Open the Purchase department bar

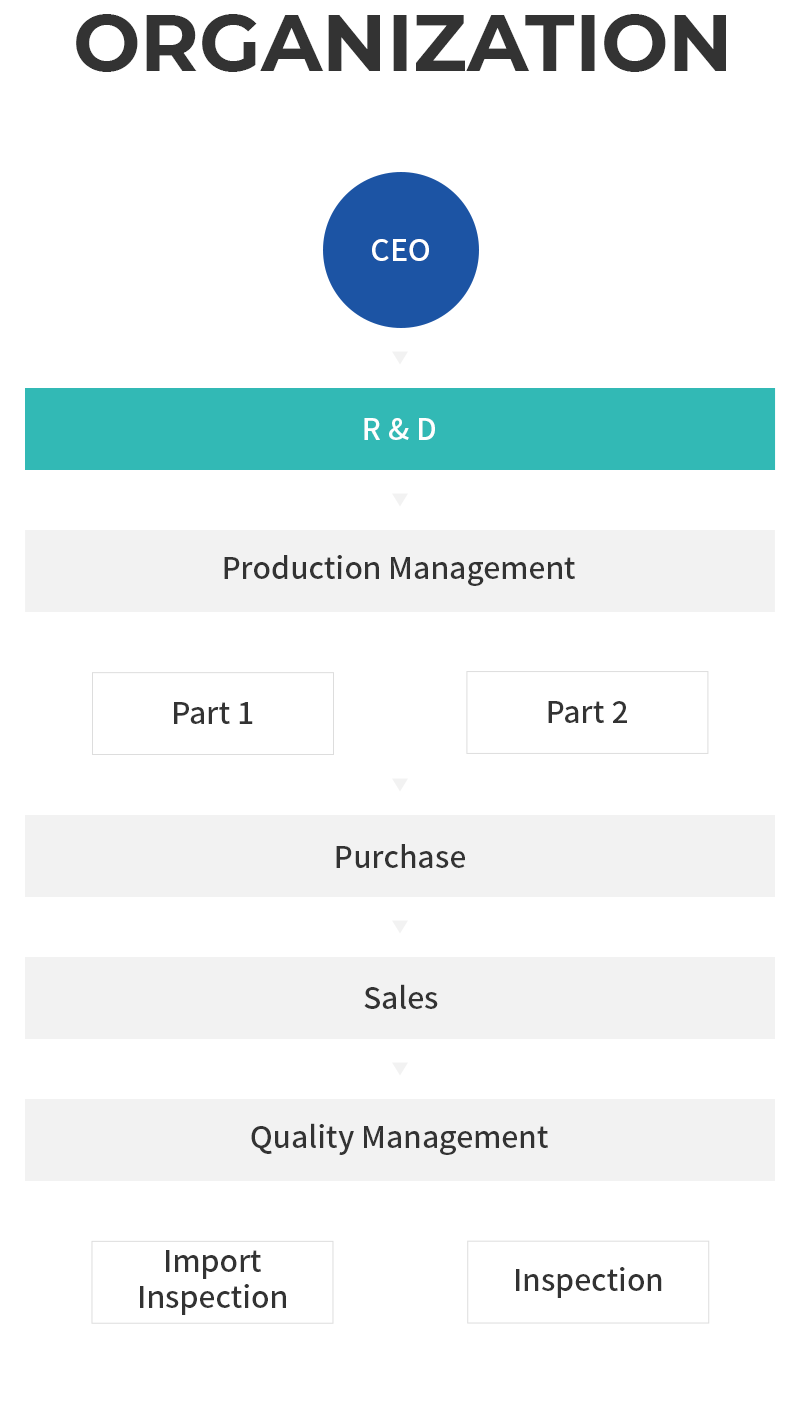400,856
